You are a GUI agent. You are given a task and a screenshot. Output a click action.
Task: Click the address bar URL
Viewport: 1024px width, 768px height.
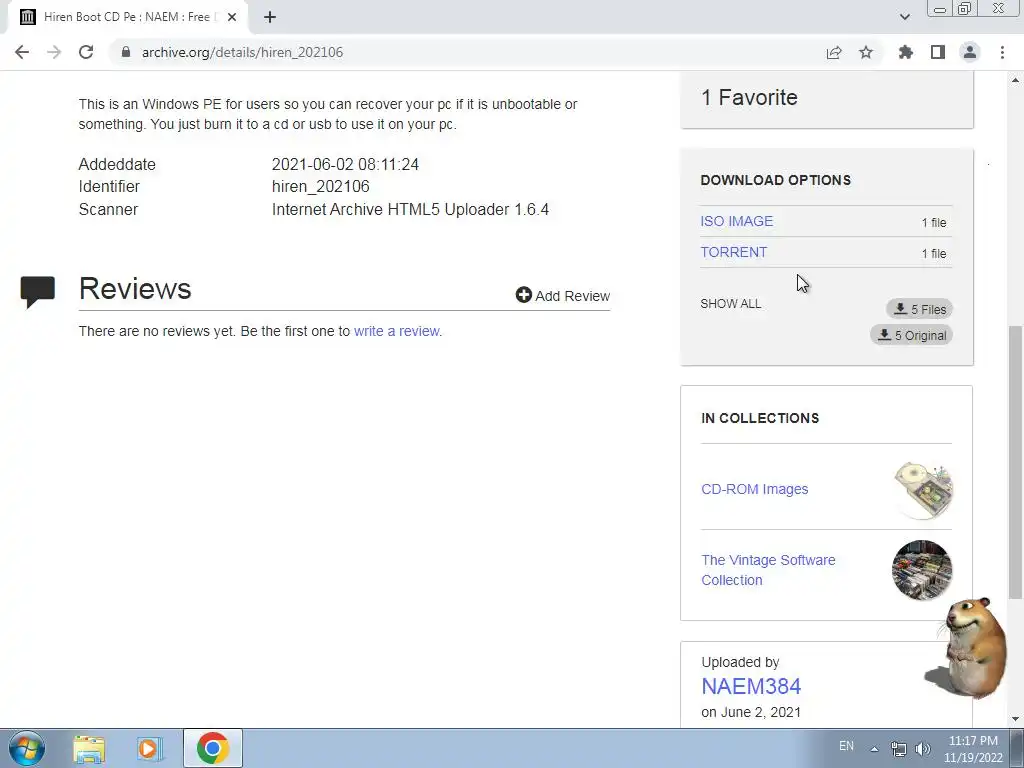[x=242, y=52]
